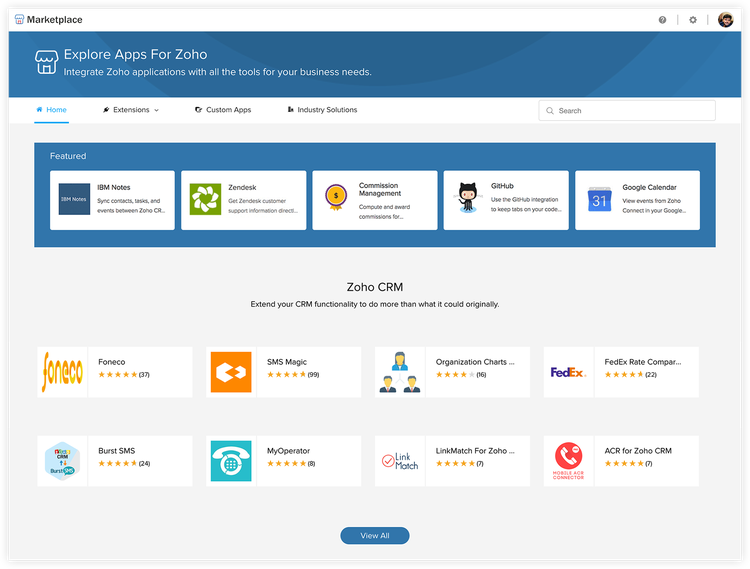The image size is (750, 569).
Task: Click the Explore Apps storefront banner icon
Action: pos(46,62)
